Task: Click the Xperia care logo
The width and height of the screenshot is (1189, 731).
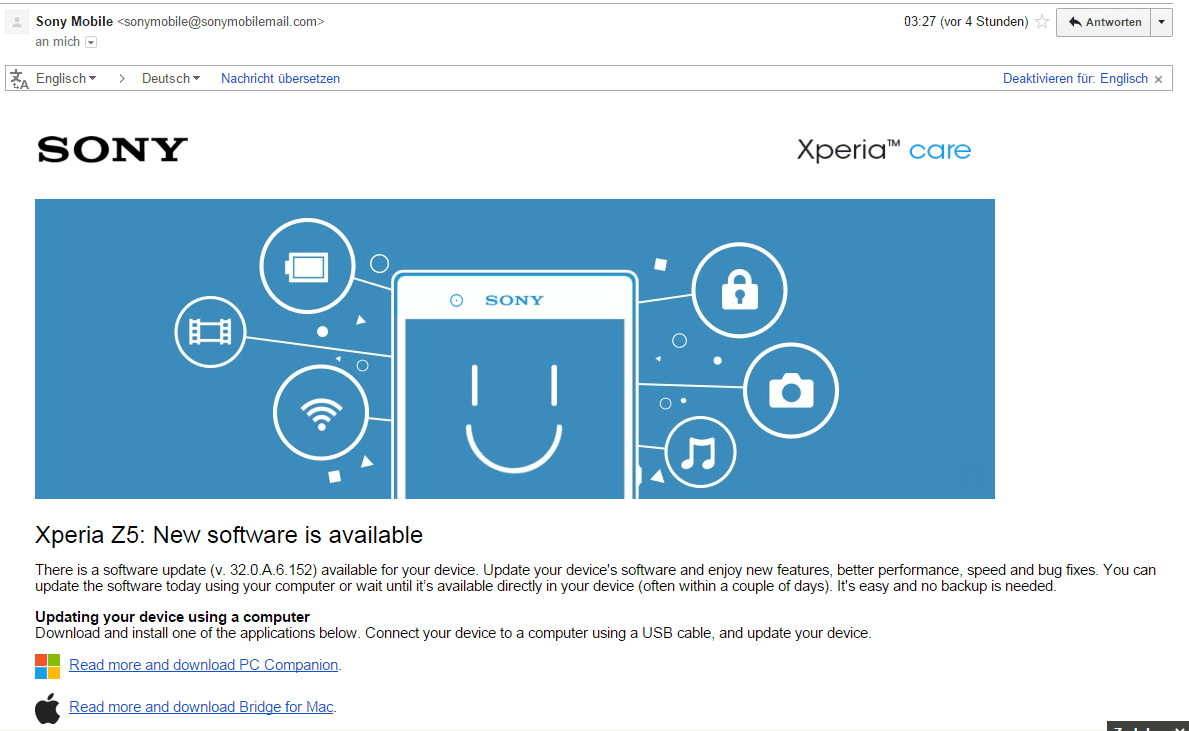Action: [883, 149]
